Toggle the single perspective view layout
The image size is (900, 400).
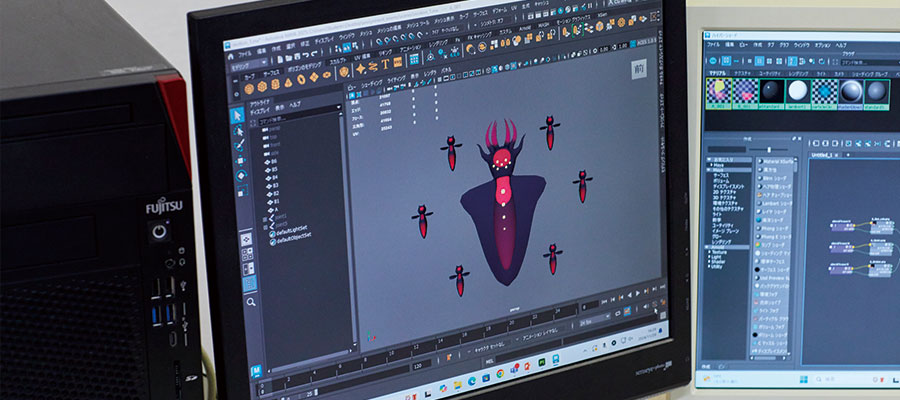[247, 240]
